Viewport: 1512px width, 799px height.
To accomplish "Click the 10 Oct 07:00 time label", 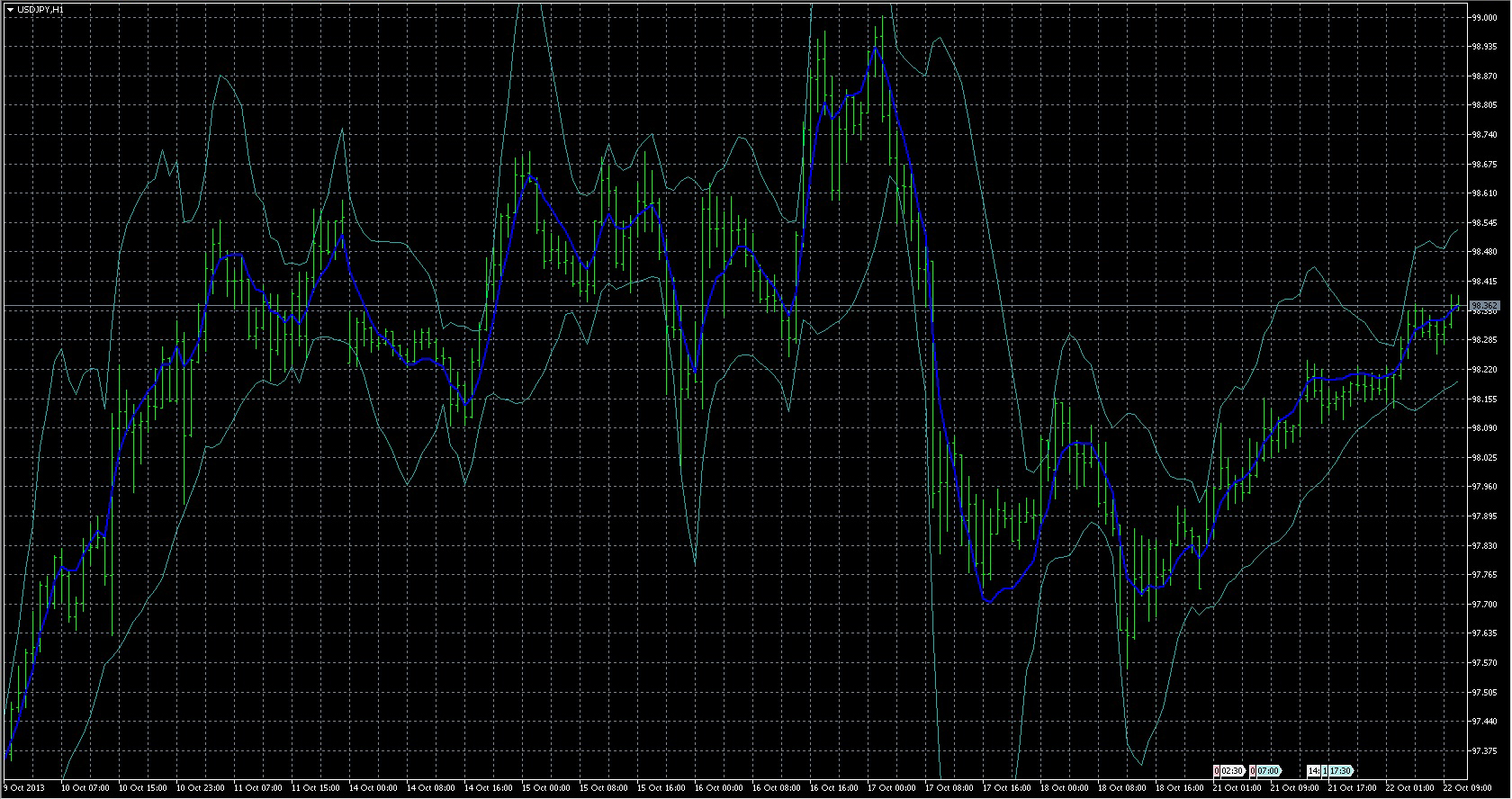I will [x=85, y=788].
